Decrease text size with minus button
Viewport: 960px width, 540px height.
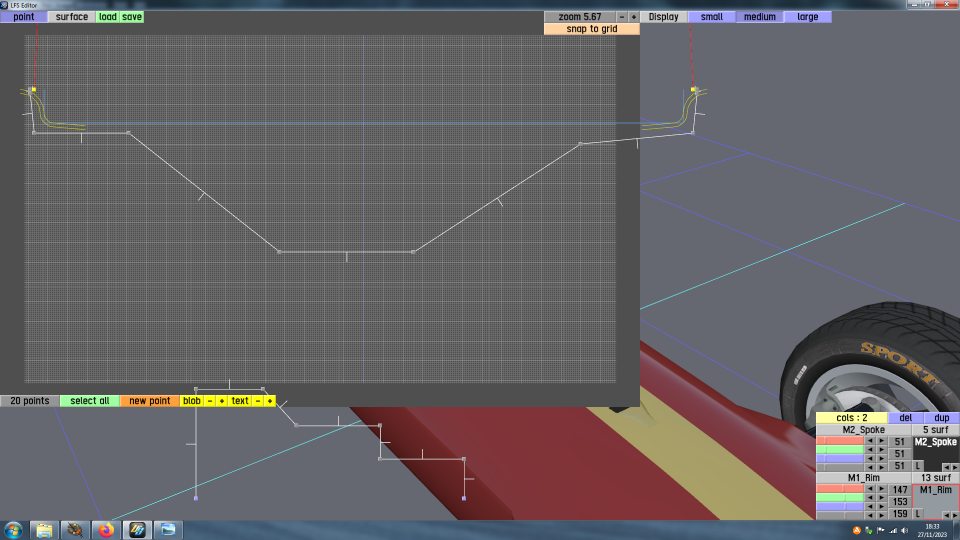(258, 400)
